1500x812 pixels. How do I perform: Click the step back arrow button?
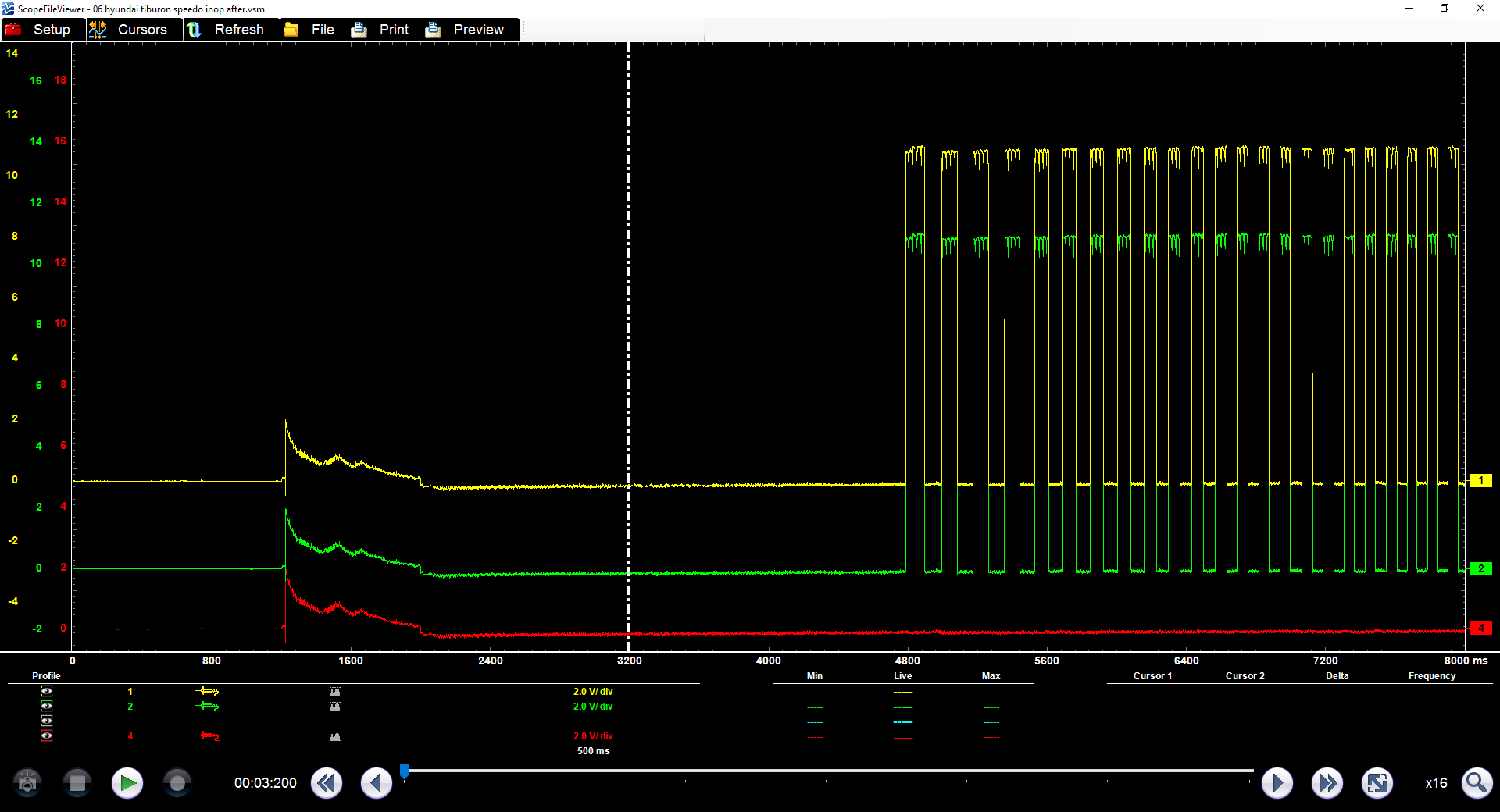pos(377,782)
